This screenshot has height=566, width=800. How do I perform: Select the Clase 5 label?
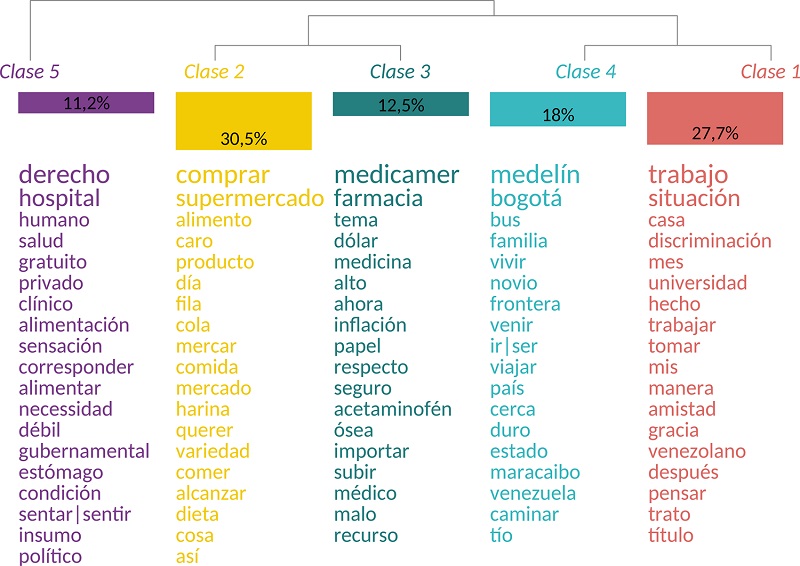(x=30, y=71)
